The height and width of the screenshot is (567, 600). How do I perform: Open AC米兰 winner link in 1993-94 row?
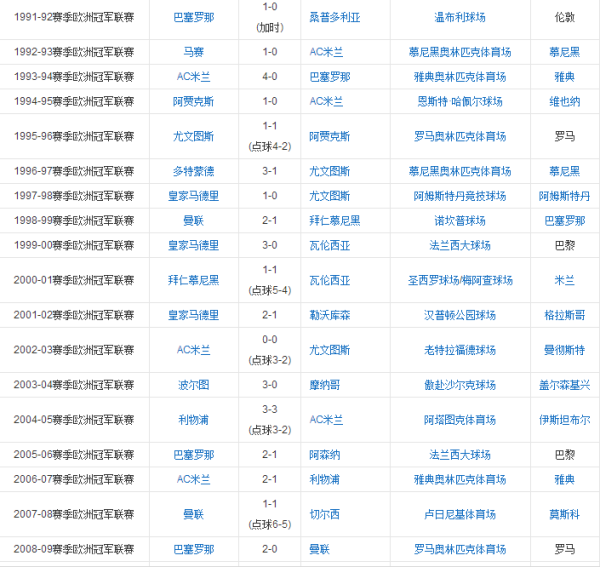coord(194,77)
